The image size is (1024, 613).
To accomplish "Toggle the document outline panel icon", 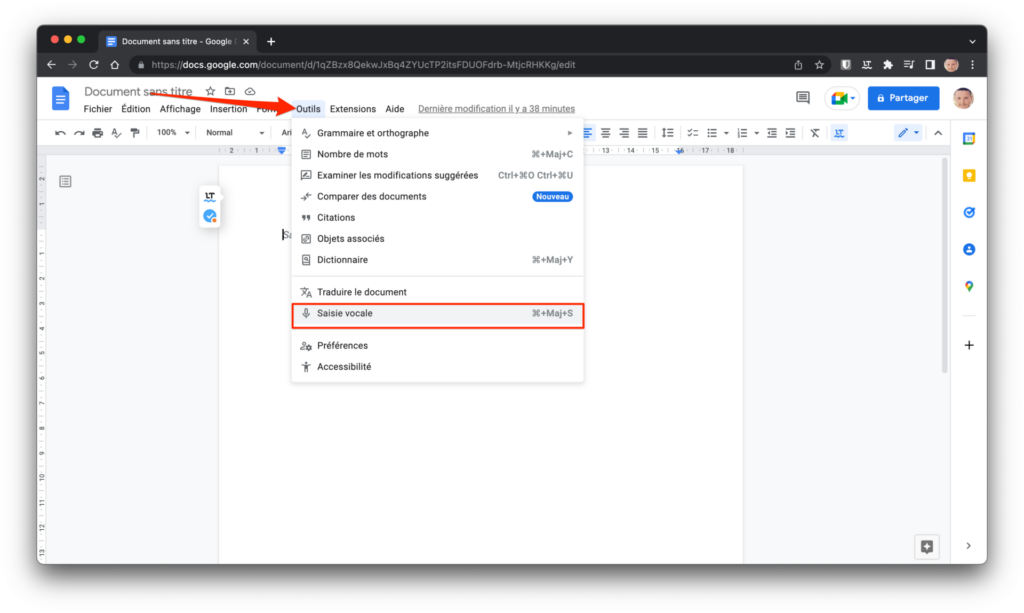I will point(65,181).
